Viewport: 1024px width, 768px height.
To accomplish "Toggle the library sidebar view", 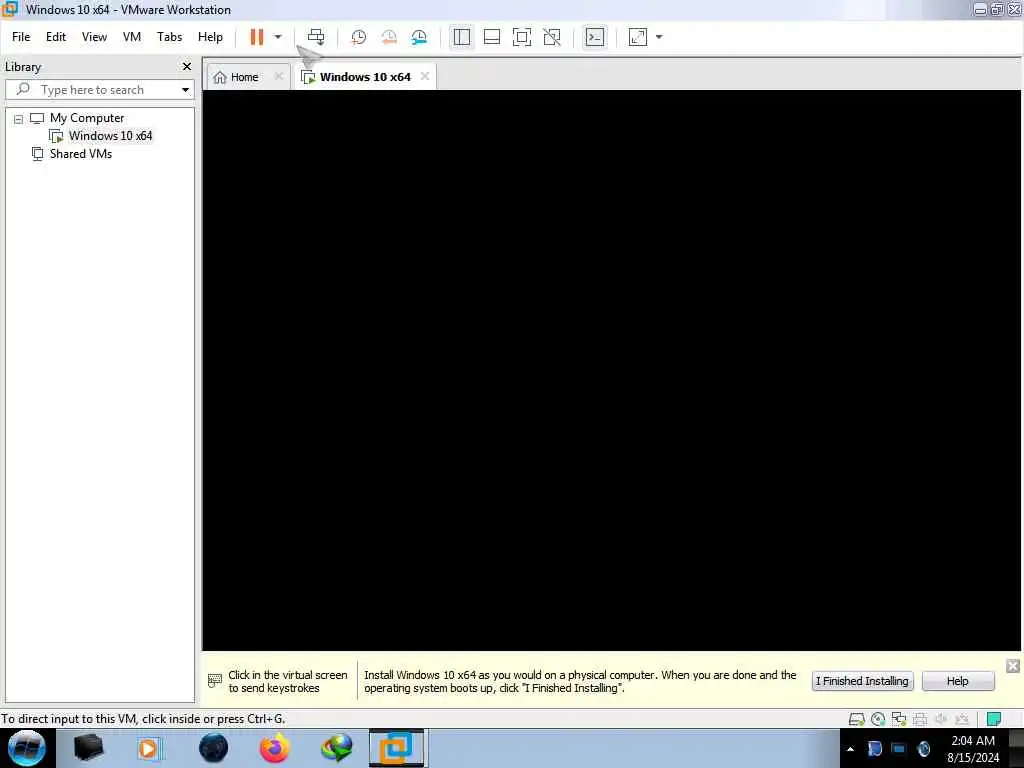I will (x=462, y=37).
